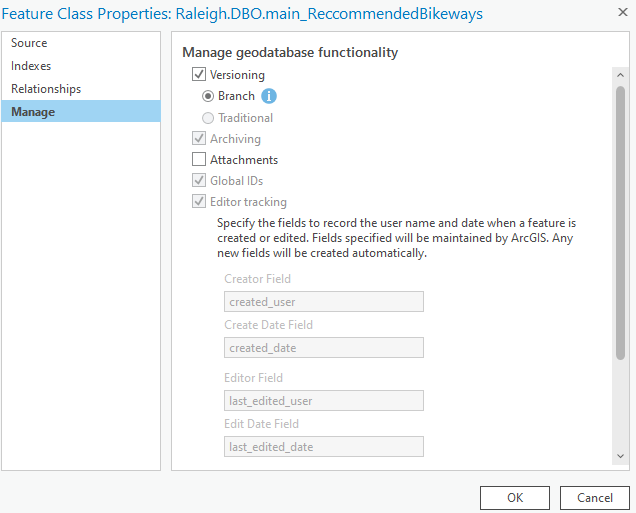Viewport: 636px width, 513px height.
Task: Click the Edit Date Field input
Action: tap(324, 447)
